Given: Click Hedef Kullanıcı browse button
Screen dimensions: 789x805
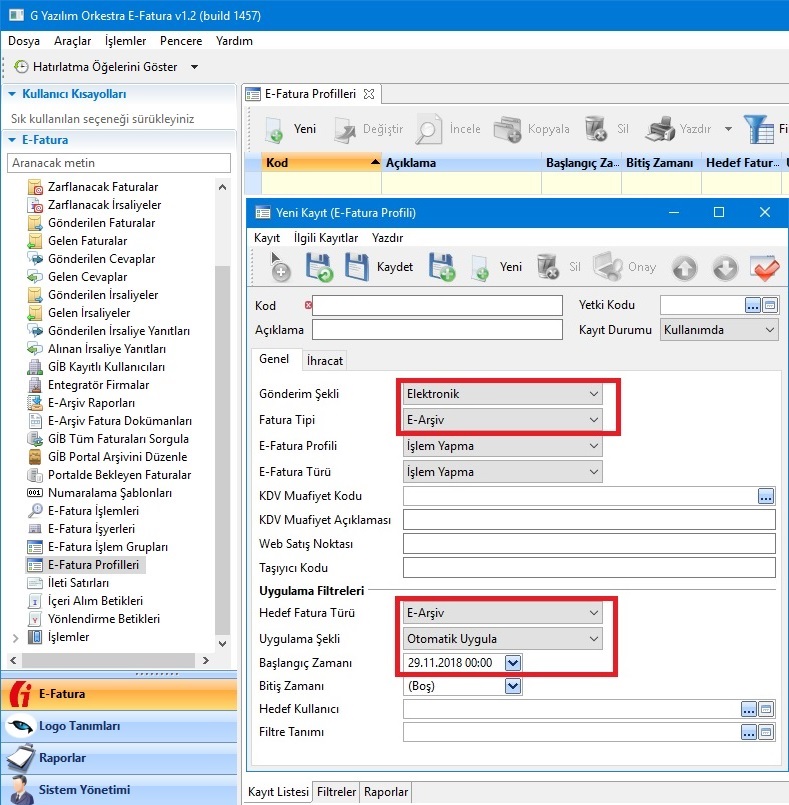Looking at the screenshot, I should click(x=749, y=709).
